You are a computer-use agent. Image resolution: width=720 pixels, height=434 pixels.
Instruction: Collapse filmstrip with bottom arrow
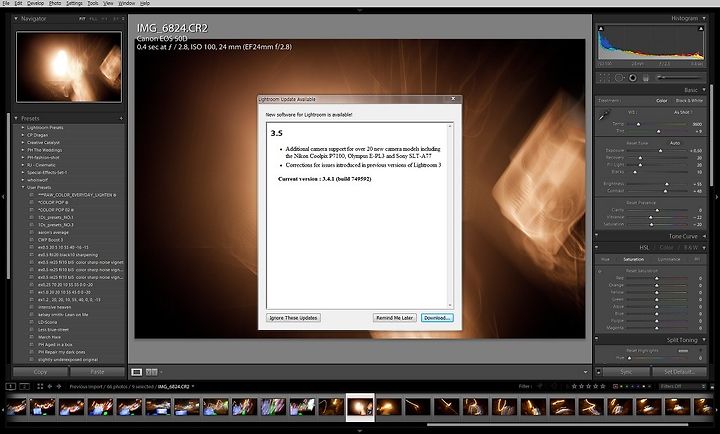[x=360, y=431]
